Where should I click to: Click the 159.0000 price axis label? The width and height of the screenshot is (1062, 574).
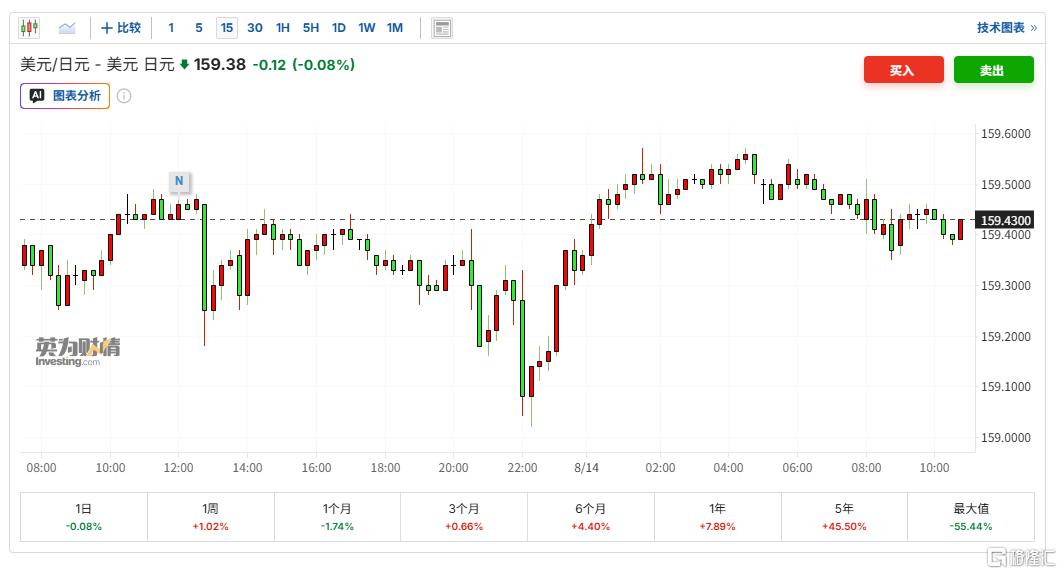1006,438
